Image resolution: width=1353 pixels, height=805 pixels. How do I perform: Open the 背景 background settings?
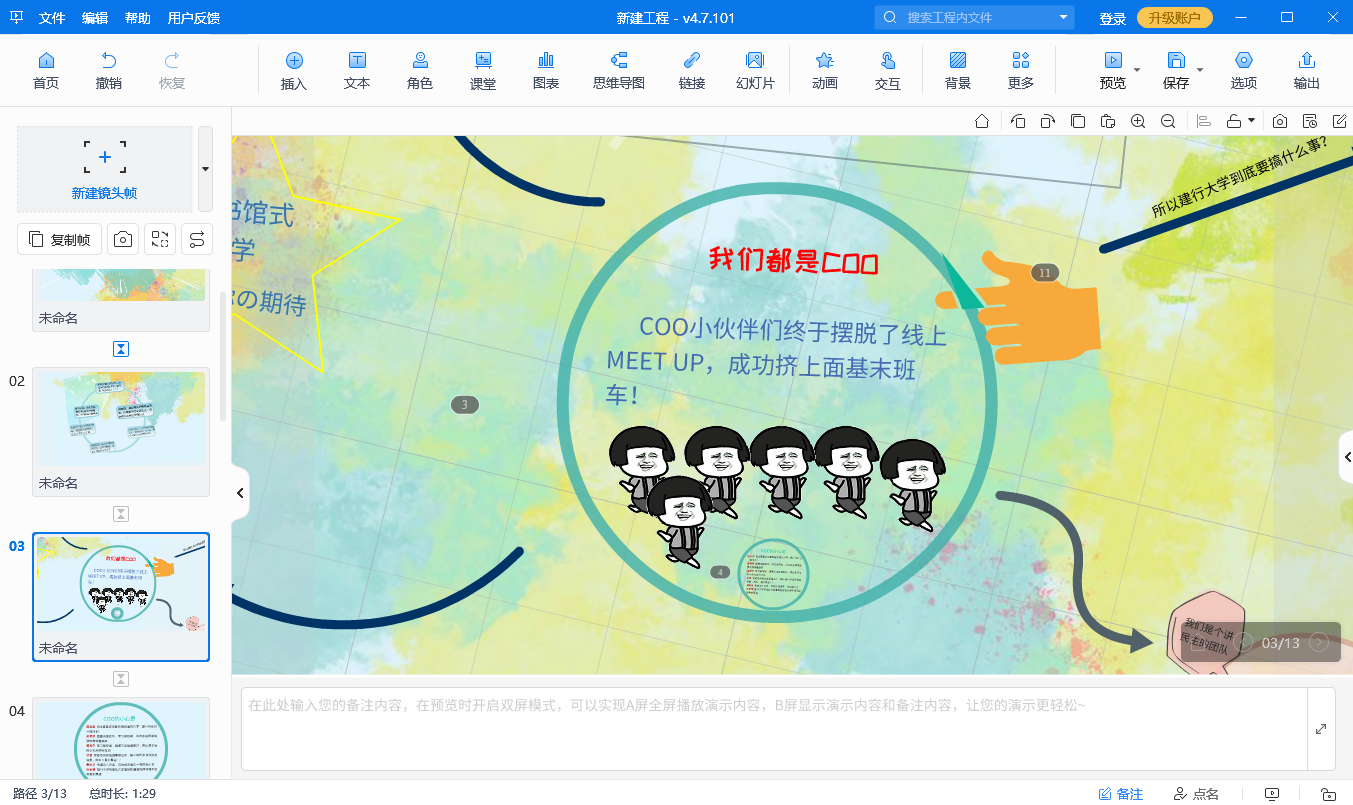point(958,71)
